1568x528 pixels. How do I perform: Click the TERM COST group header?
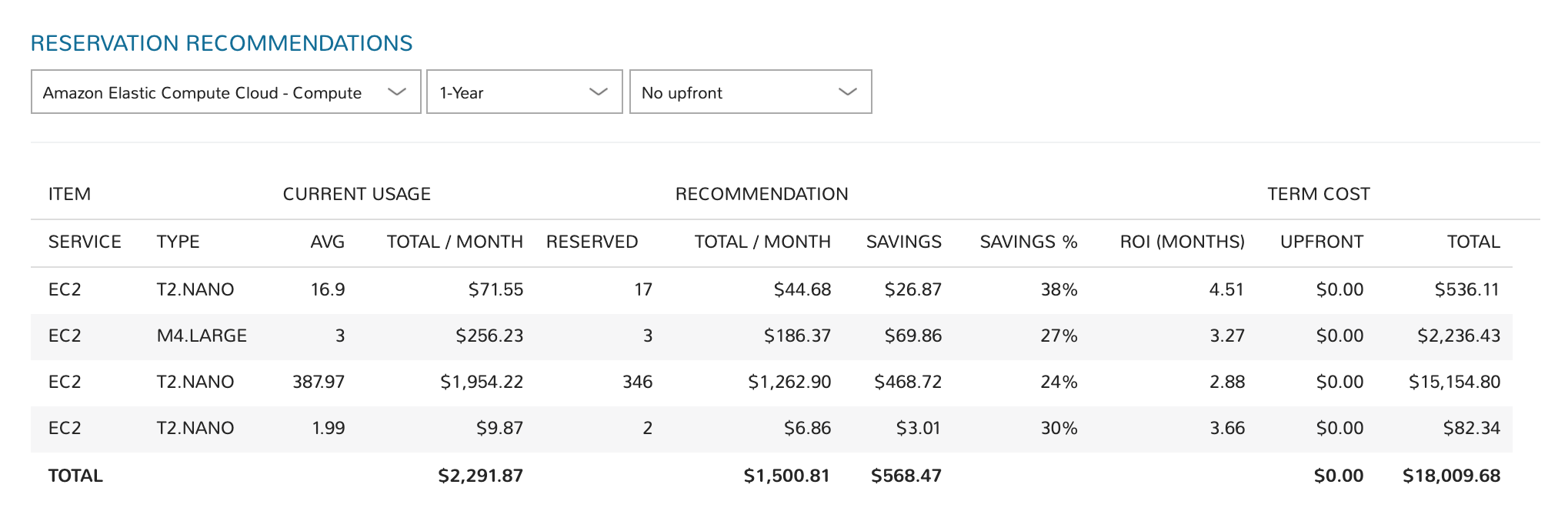(x=1318, y=194)
